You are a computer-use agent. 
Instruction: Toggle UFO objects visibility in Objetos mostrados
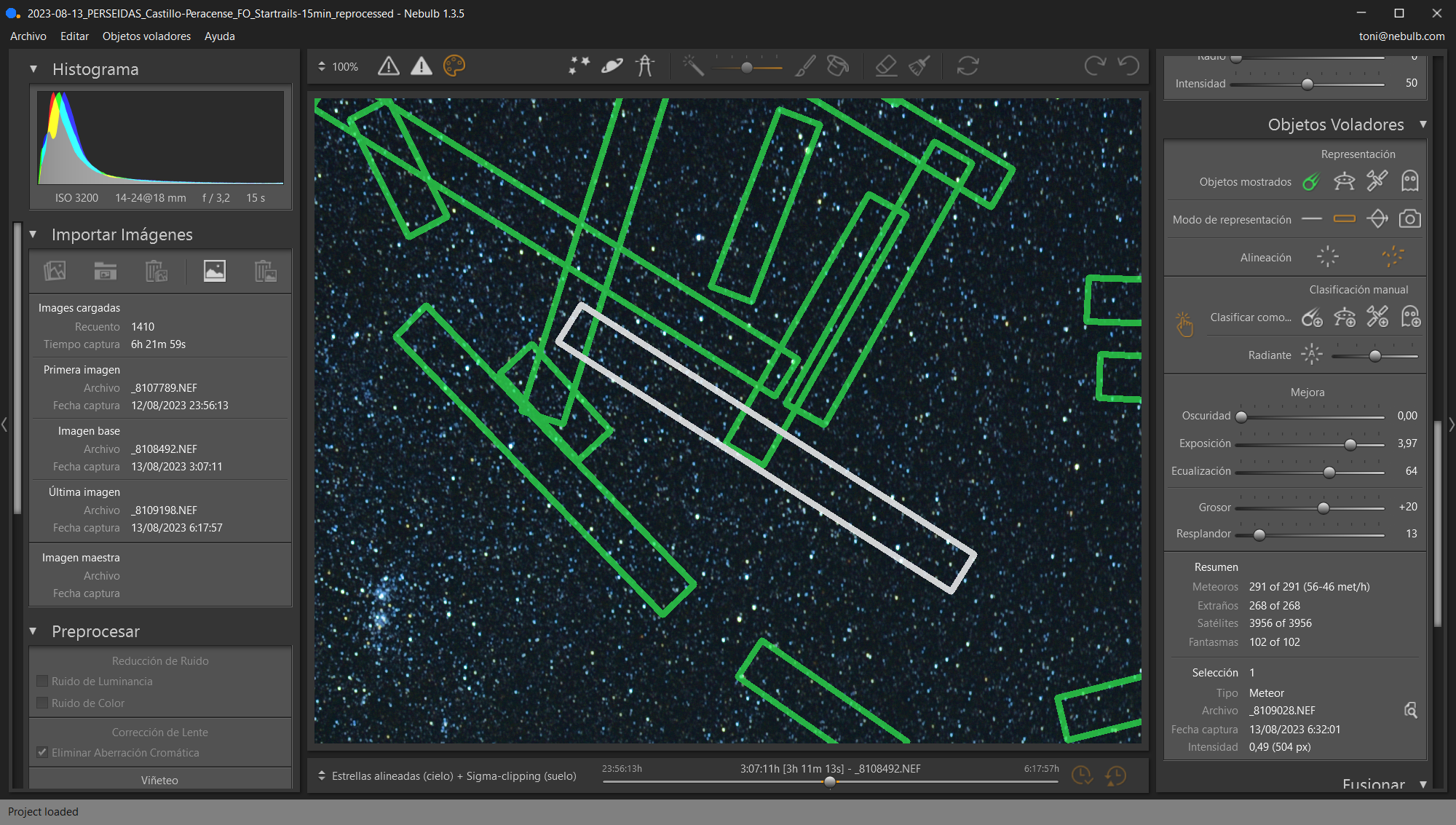click(x=1345, y=181)
